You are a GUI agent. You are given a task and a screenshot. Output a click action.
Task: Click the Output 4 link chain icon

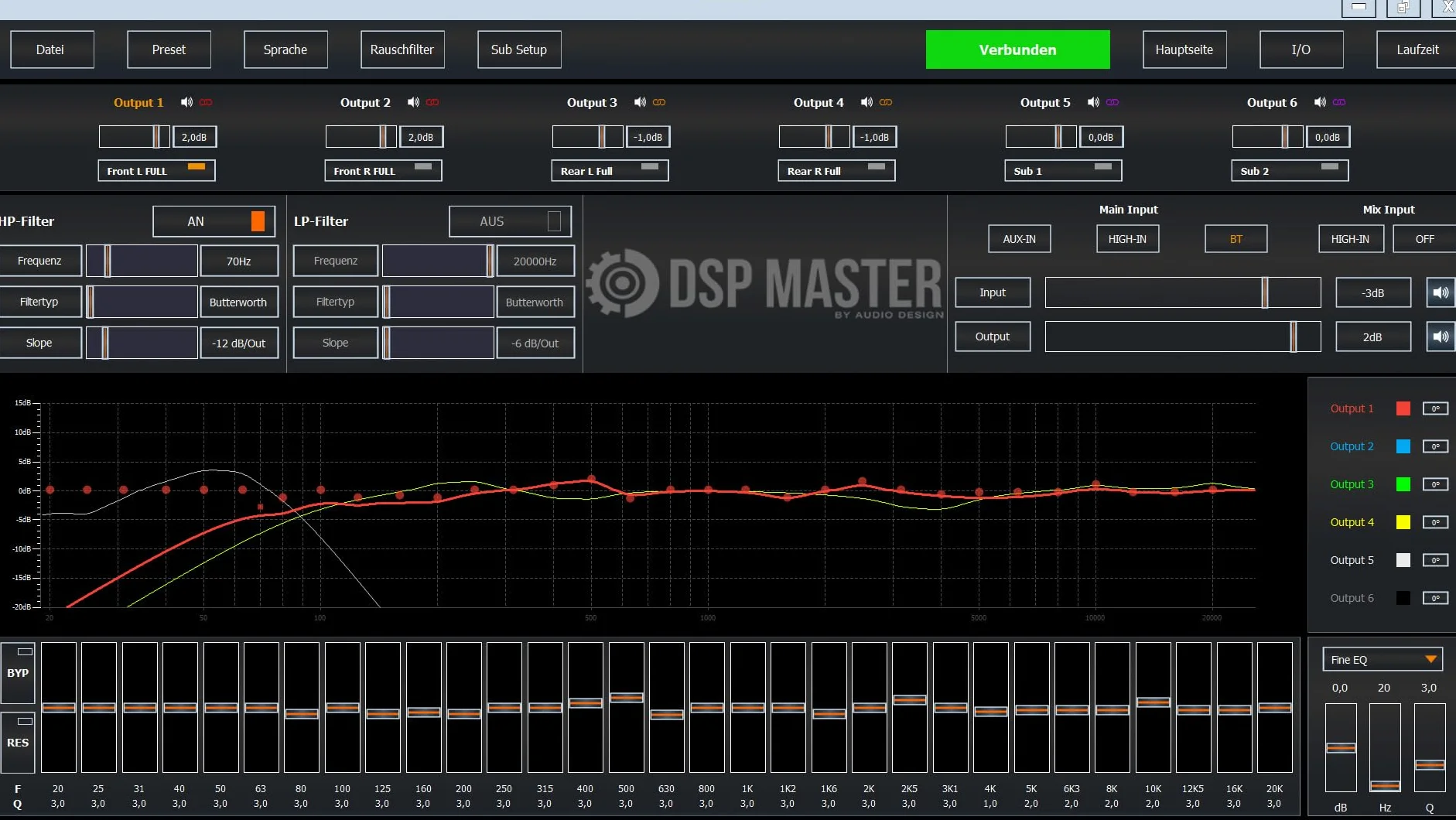pos(886,102)
